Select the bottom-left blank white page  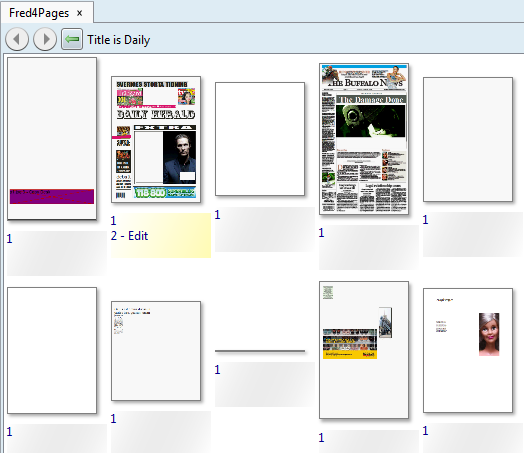(52, 350)
